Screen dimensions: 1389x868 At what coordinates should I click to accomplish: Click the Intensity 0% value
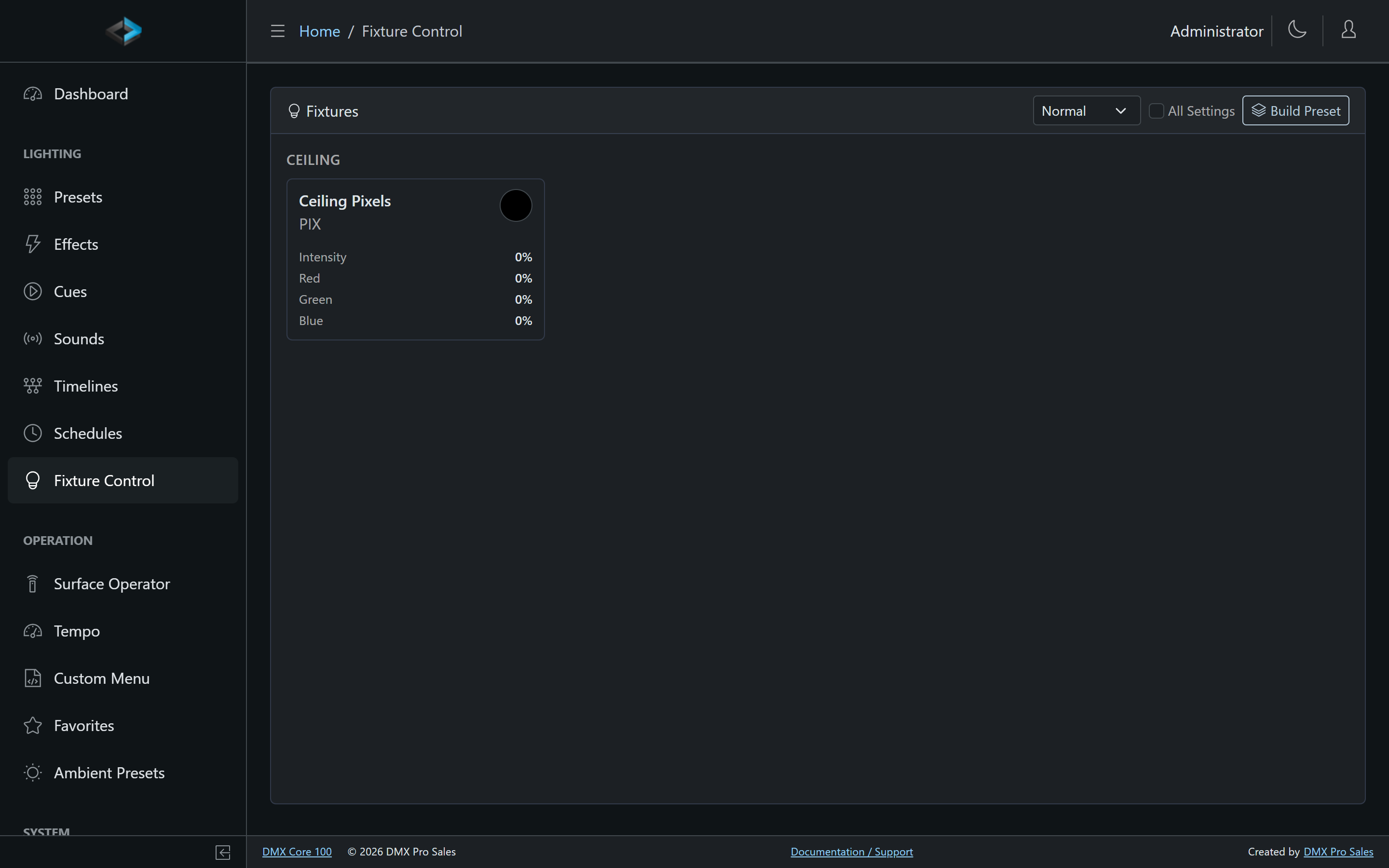(x=523, y=257)
